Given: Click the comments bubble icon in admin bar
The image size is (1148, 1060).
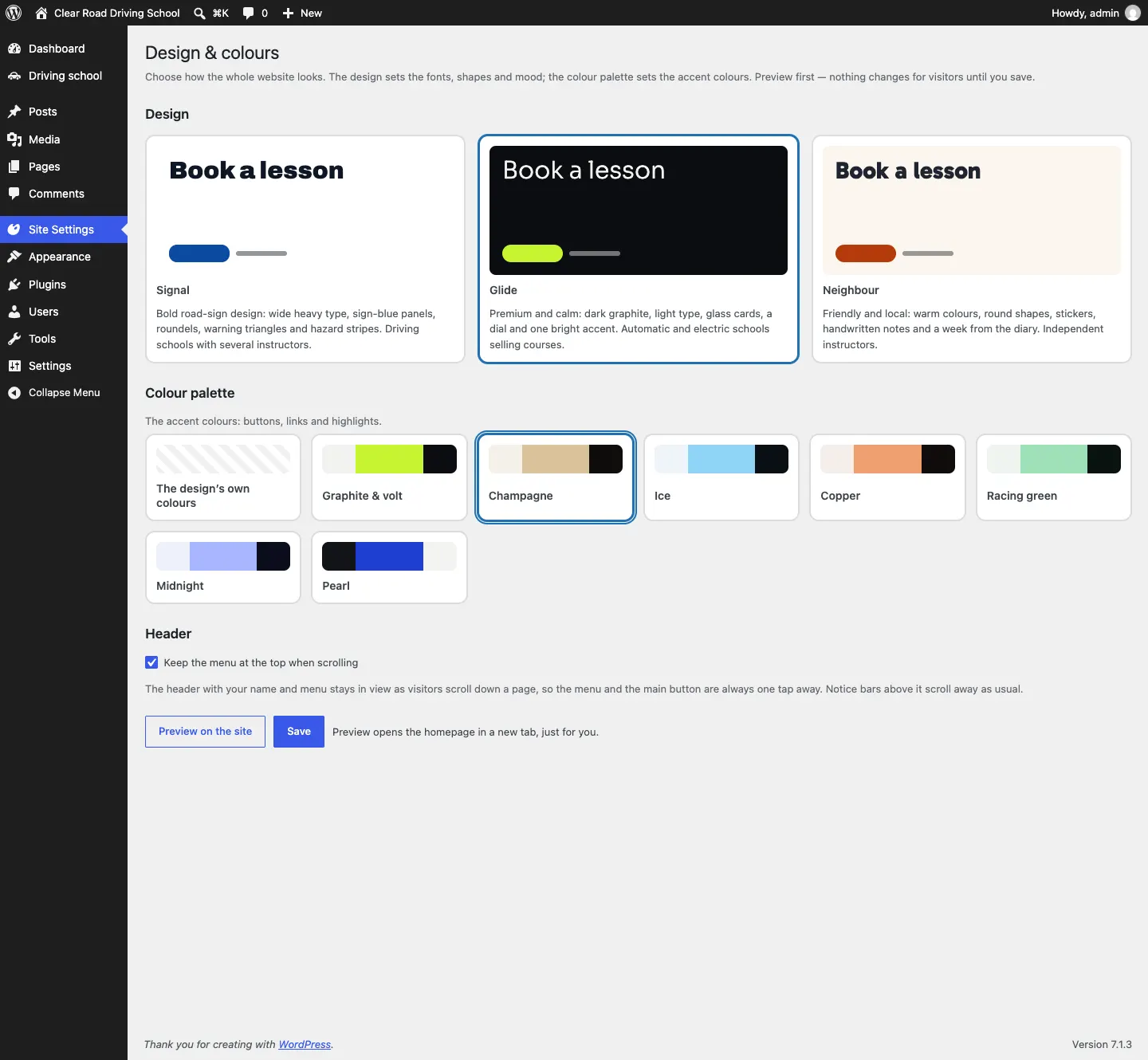Looking at the screenshot, I should [x=248, y=13].
